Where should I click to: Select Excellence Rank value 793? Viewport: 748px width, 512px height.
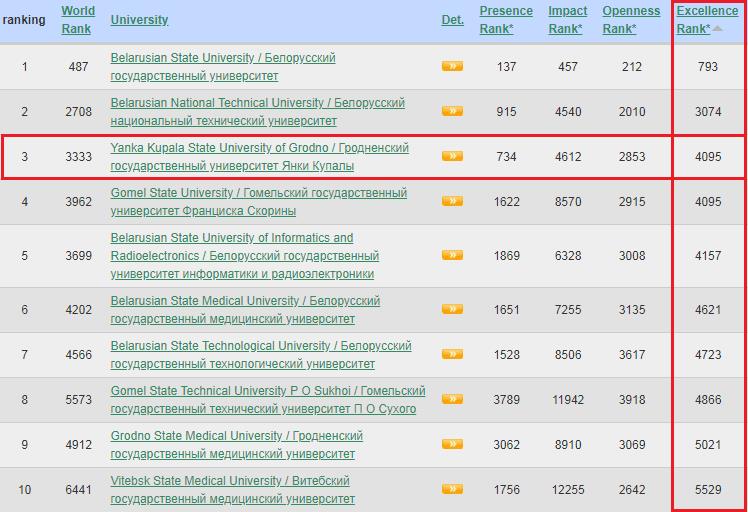(x=707, y=67)
